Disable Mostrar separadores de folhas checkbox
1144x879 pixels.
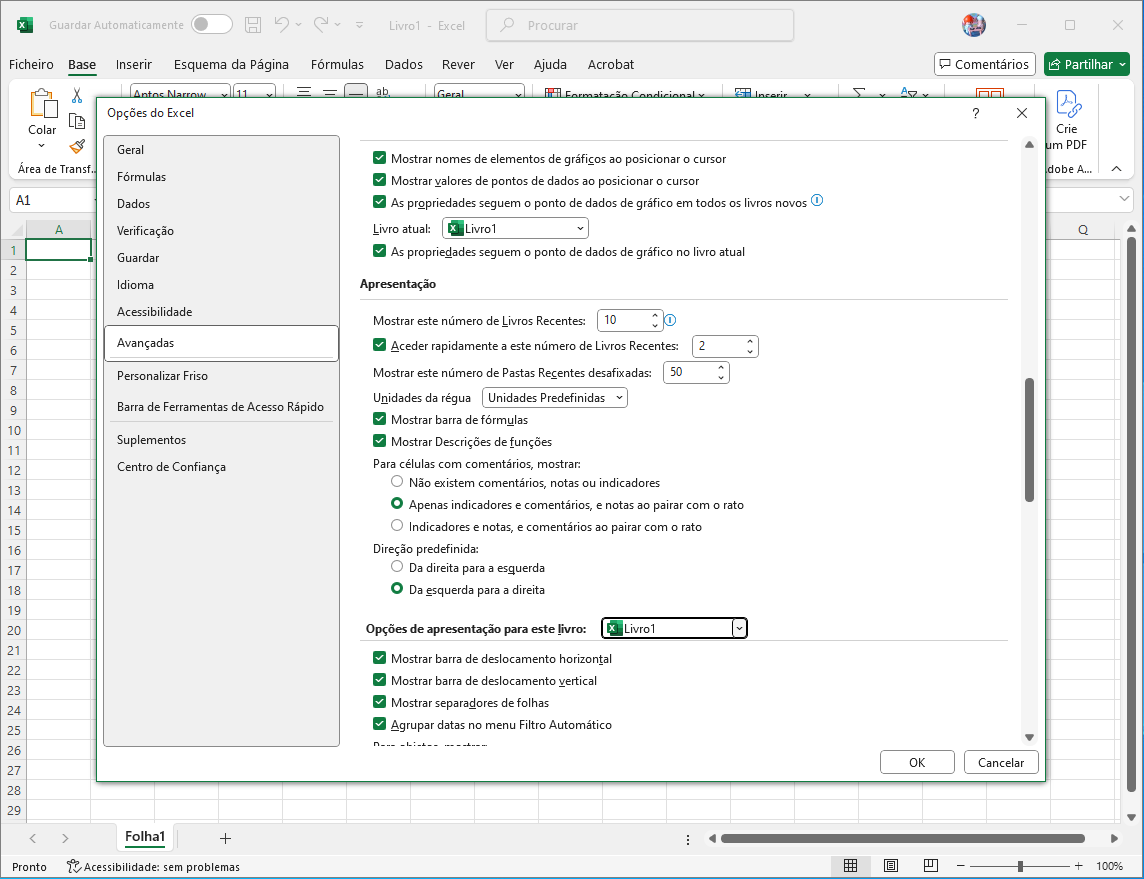tap(379, 702)
